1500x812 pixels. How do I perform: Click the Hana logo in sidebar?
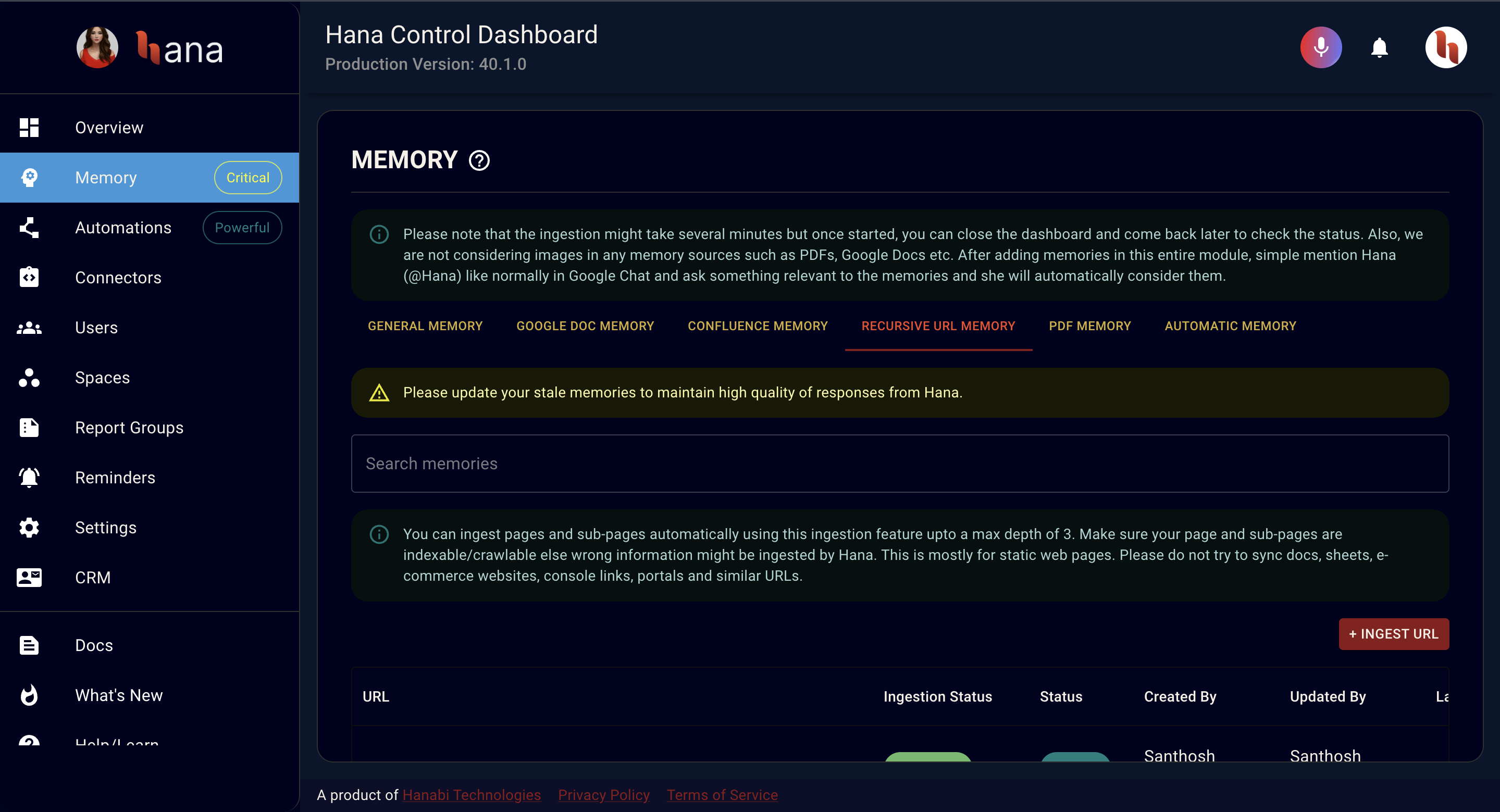pos(179,48)
